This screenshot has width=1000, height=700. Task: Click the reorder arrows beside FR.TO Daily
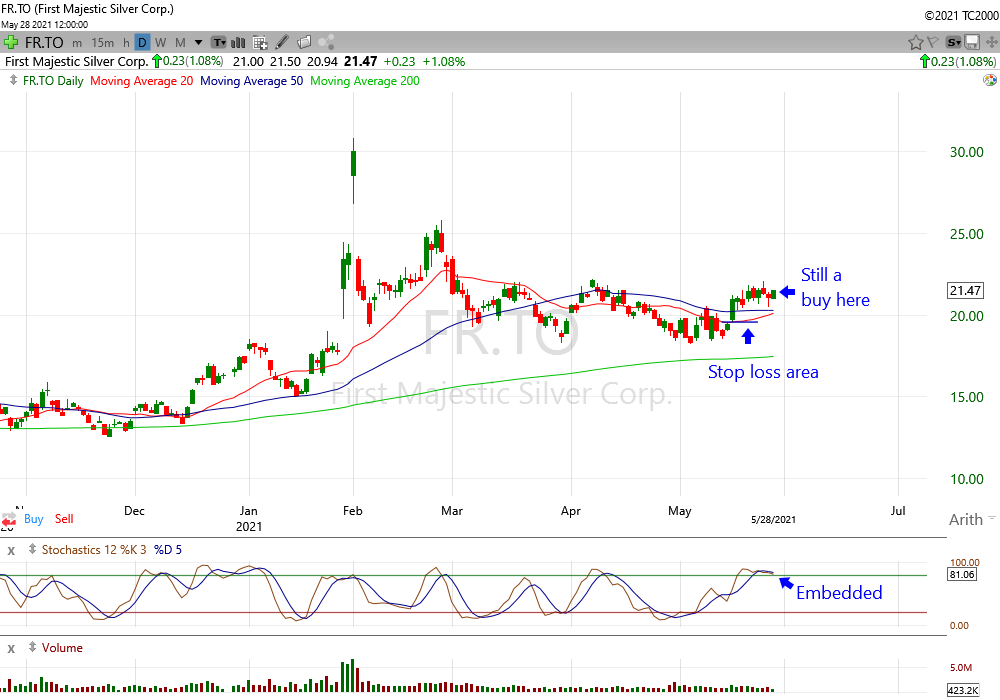pyautogui.click(x=13, y=80)
